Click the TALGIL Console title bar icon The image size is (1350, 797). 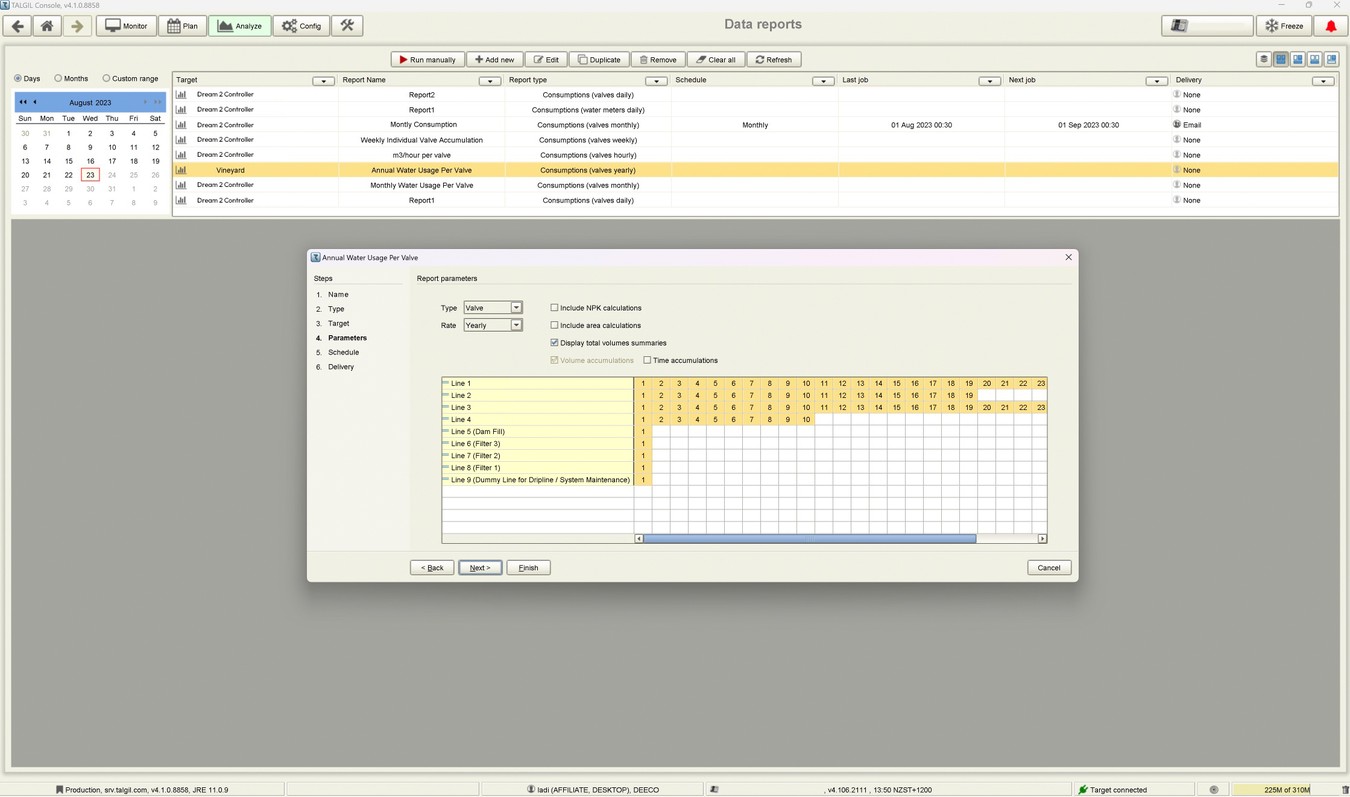point(5,5)
